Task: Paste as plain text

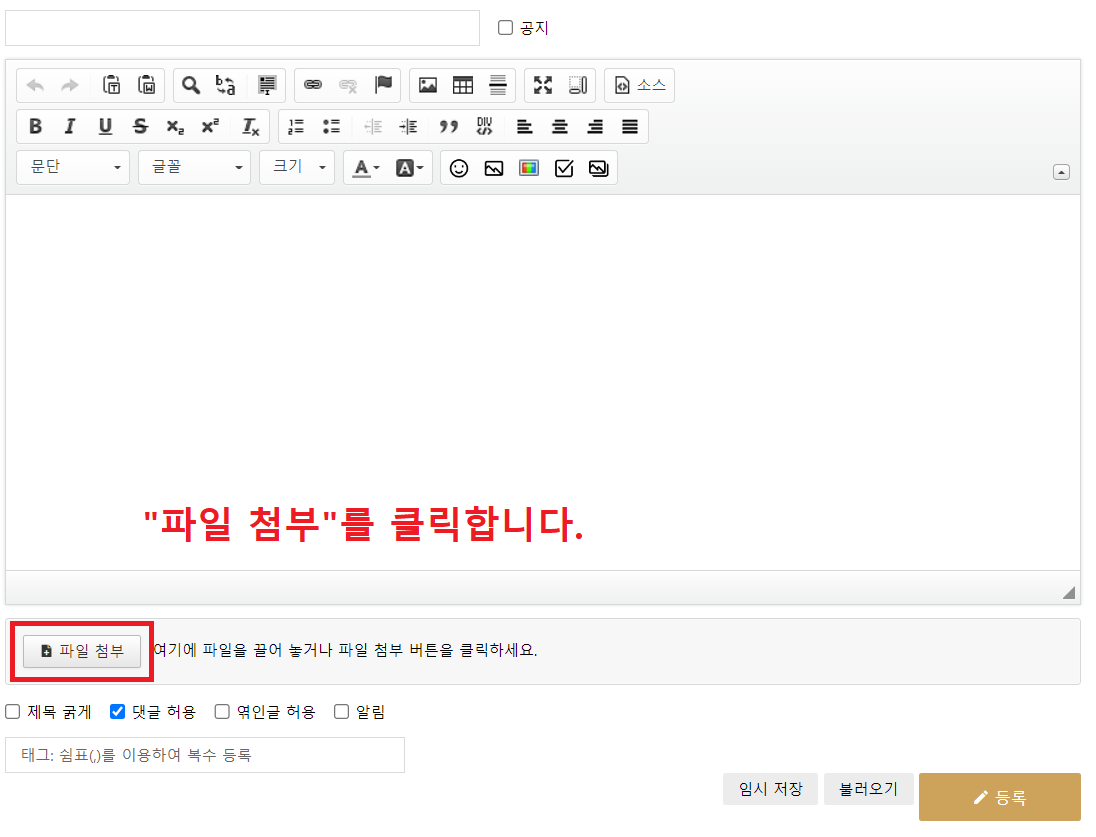Action: (x=112, y=85)
